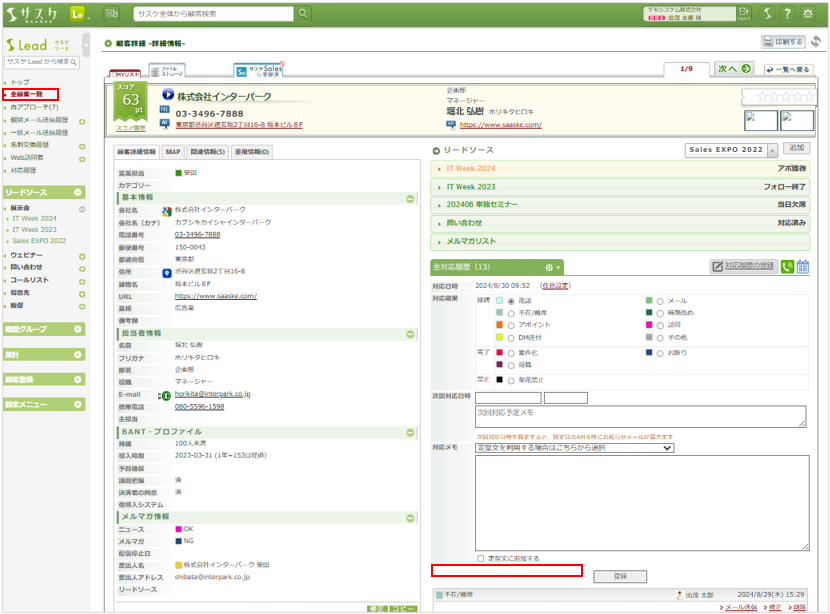
Task: Click the plus icon beside 名刺交換履歴
Action: coord(82,147)
